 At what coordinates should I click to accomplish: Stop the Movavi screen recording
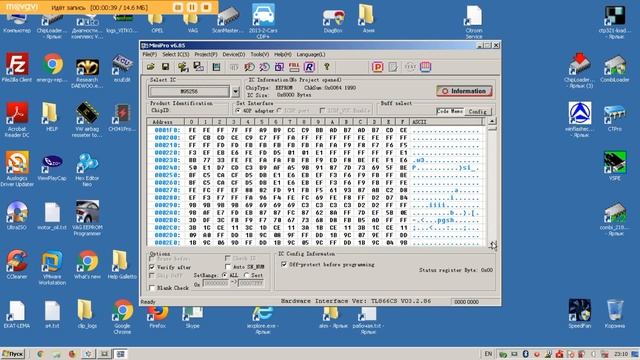207,7
